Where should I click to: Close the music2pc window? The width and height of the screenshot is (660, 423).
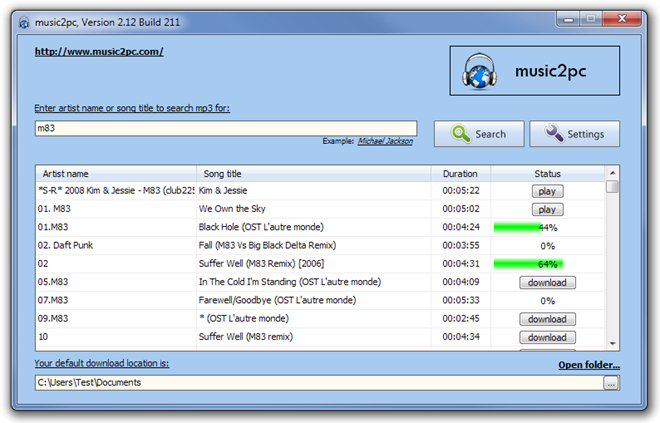[x=622, y=19]
